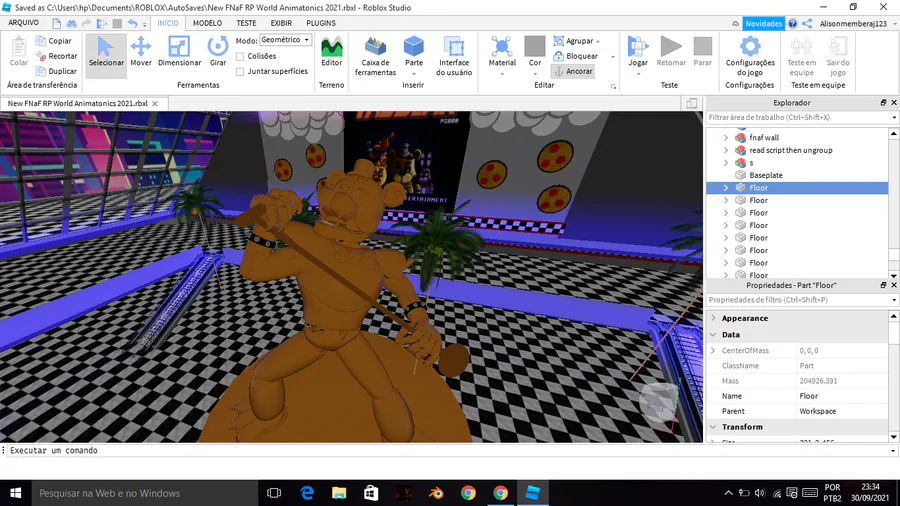Activate the Girar rotate tool
Image resolution: width=900 pixels, height=506 pixels.
tap(218, 52)
